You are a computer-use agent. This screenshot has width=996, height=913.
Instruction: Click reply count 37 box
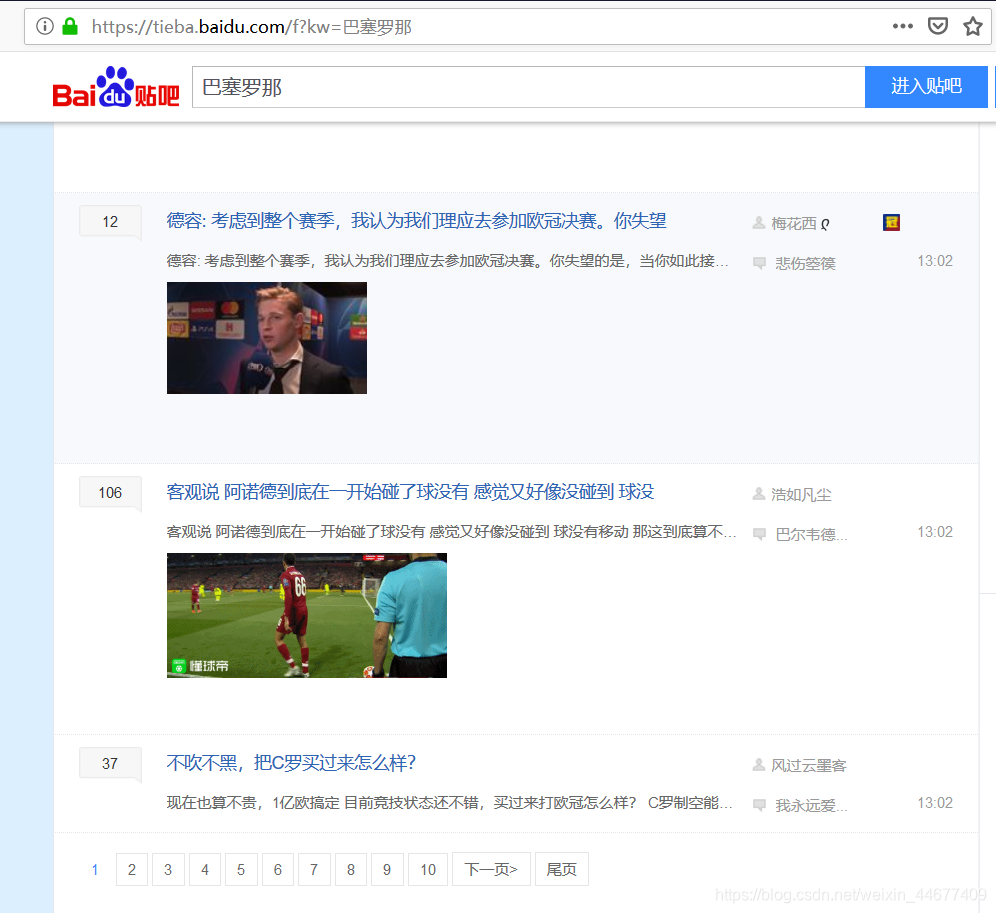110,764
